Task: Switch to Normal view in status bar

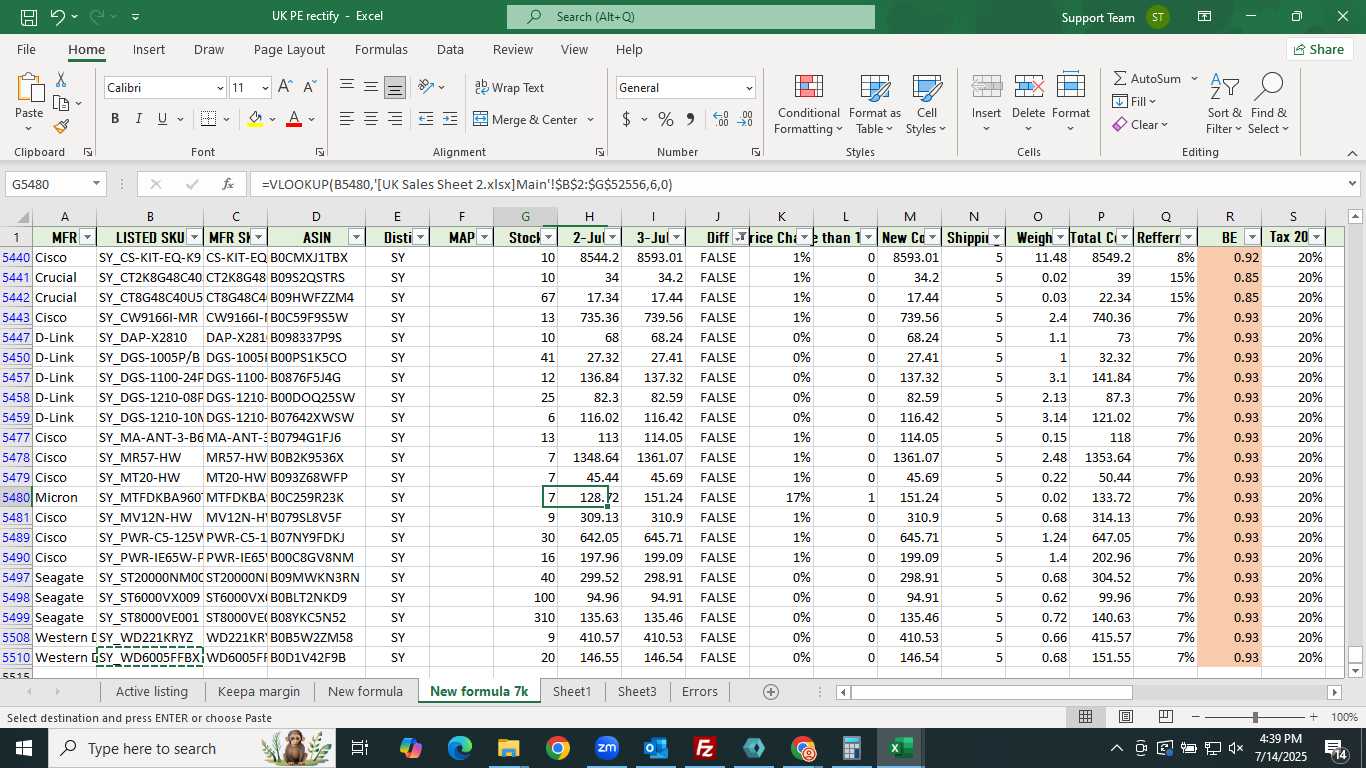Action: pyautogui.click(x=1085, y=717)
